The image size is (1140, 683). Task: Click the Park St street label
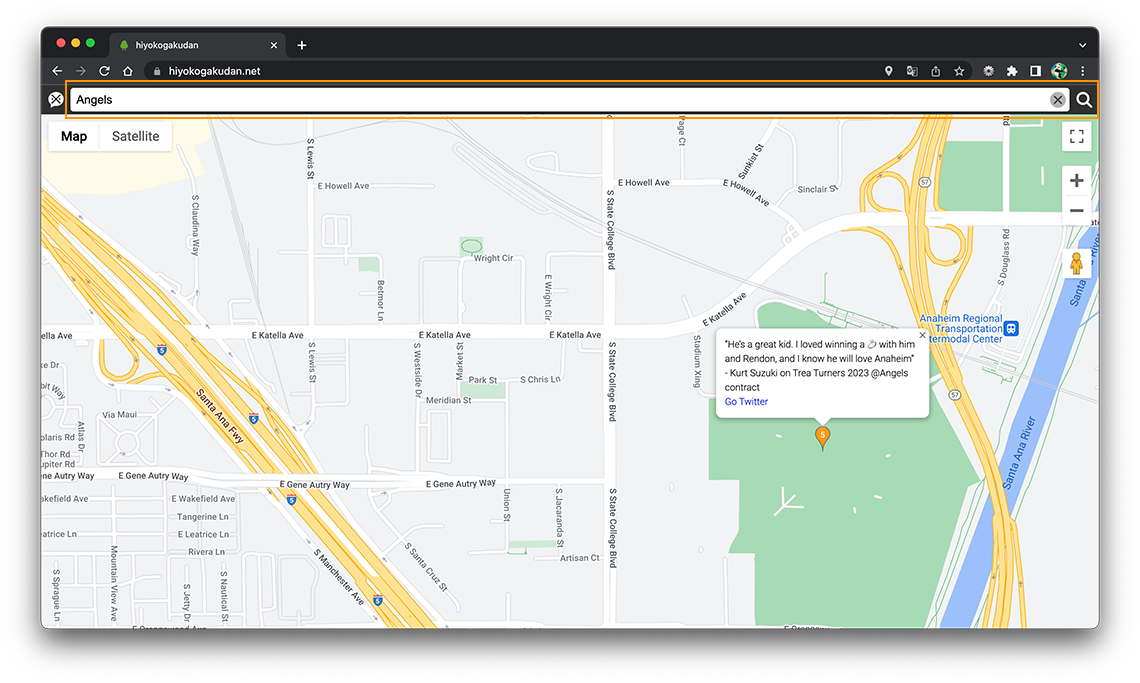coord(483,380)
